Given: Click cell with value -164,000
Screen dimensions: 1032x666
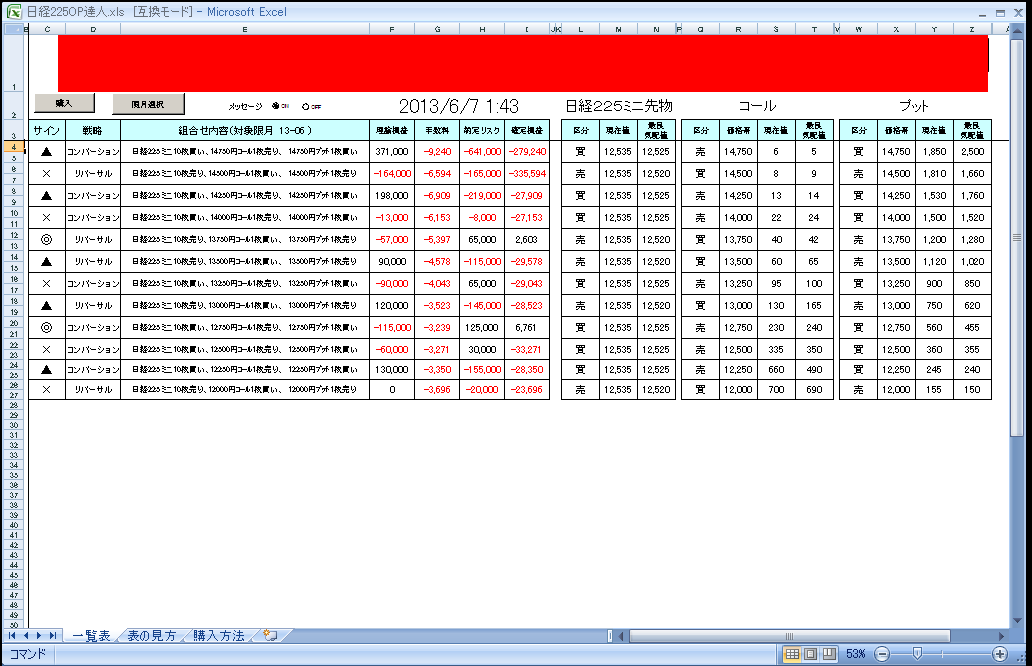Looking at the screenshot, I should pyautogui.click(x=392, y=174).
